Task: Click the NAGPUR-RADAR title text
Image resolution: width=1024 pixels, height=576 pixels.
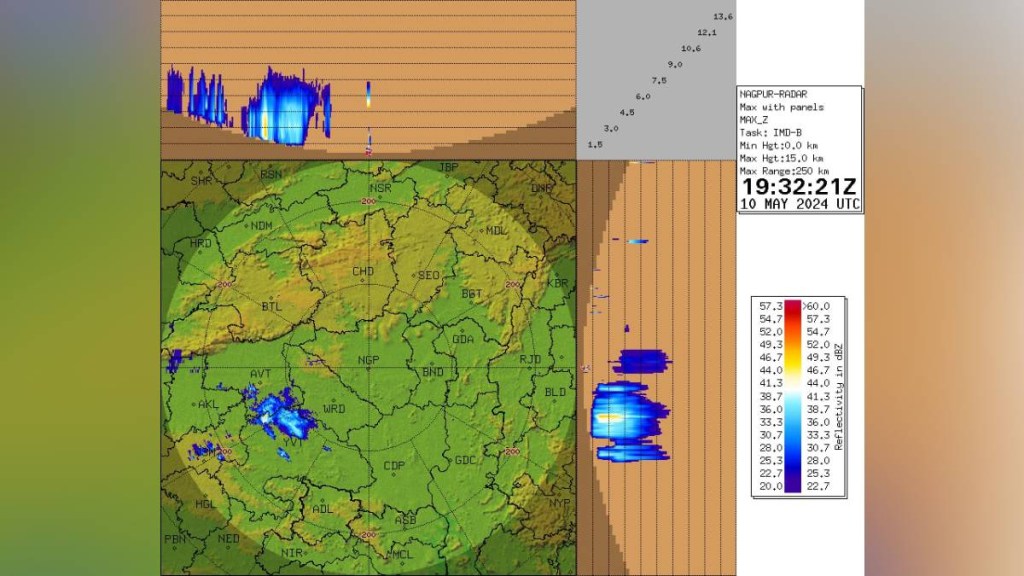Action: point(772,94)
